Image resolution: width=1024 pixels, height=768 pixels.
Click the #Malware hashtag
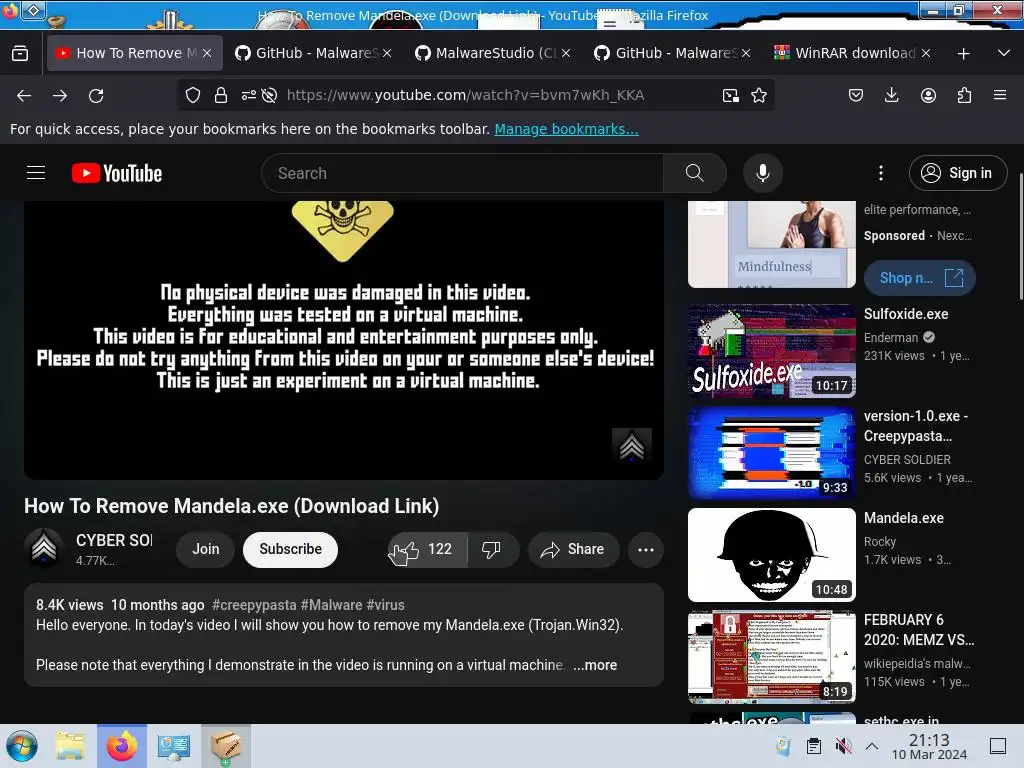(x=331, y=605)
